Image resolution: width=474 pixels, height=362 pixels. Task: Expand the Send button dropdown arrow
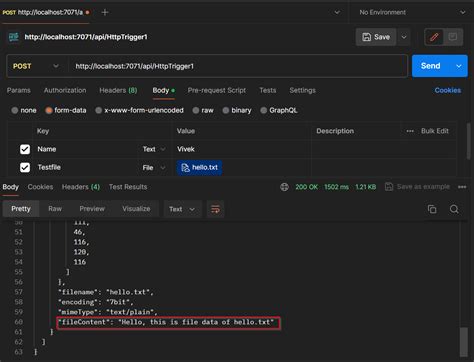pos(459,66)
